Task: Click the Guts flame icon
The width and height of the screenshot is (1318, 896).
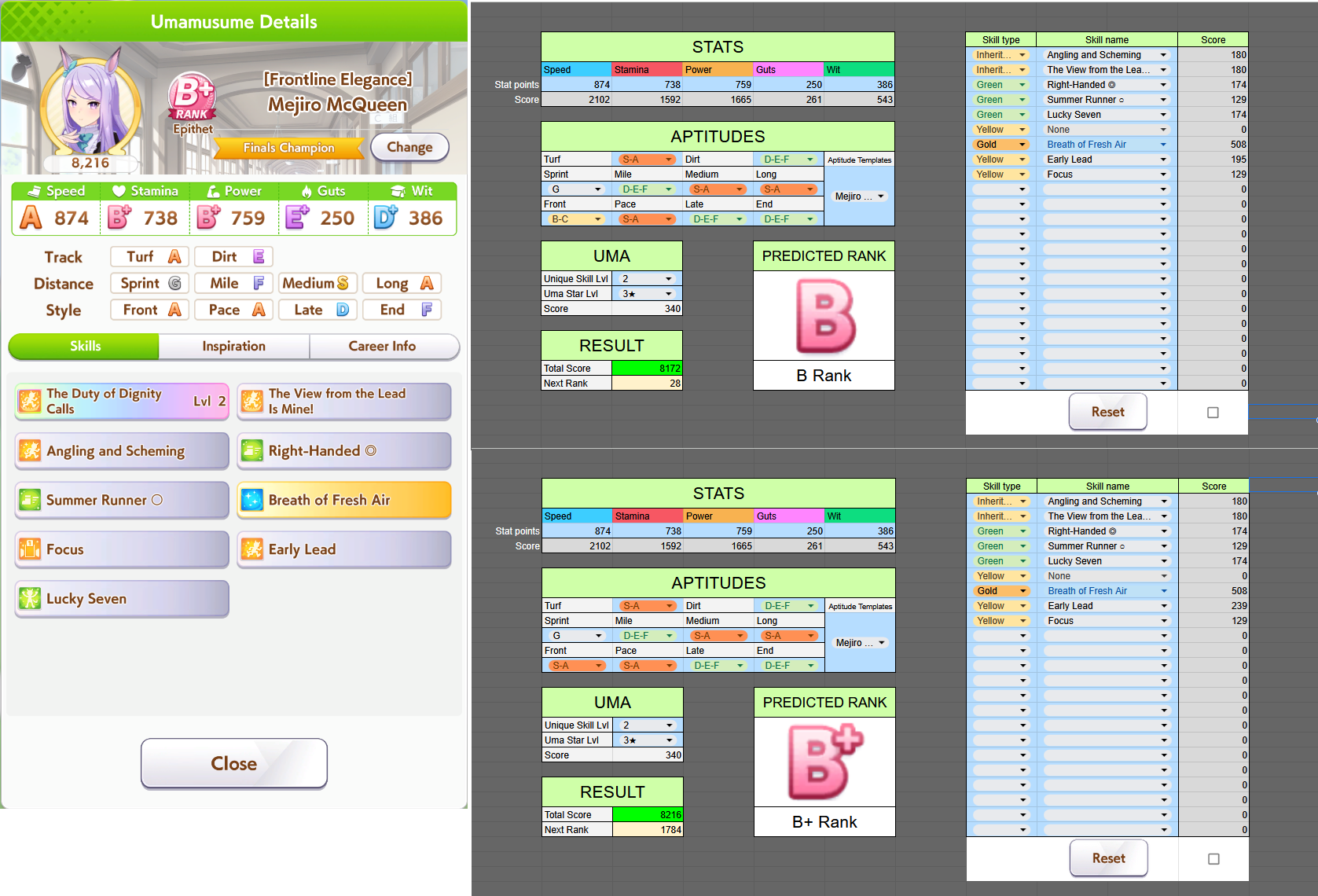Action: tap(307, 191)
